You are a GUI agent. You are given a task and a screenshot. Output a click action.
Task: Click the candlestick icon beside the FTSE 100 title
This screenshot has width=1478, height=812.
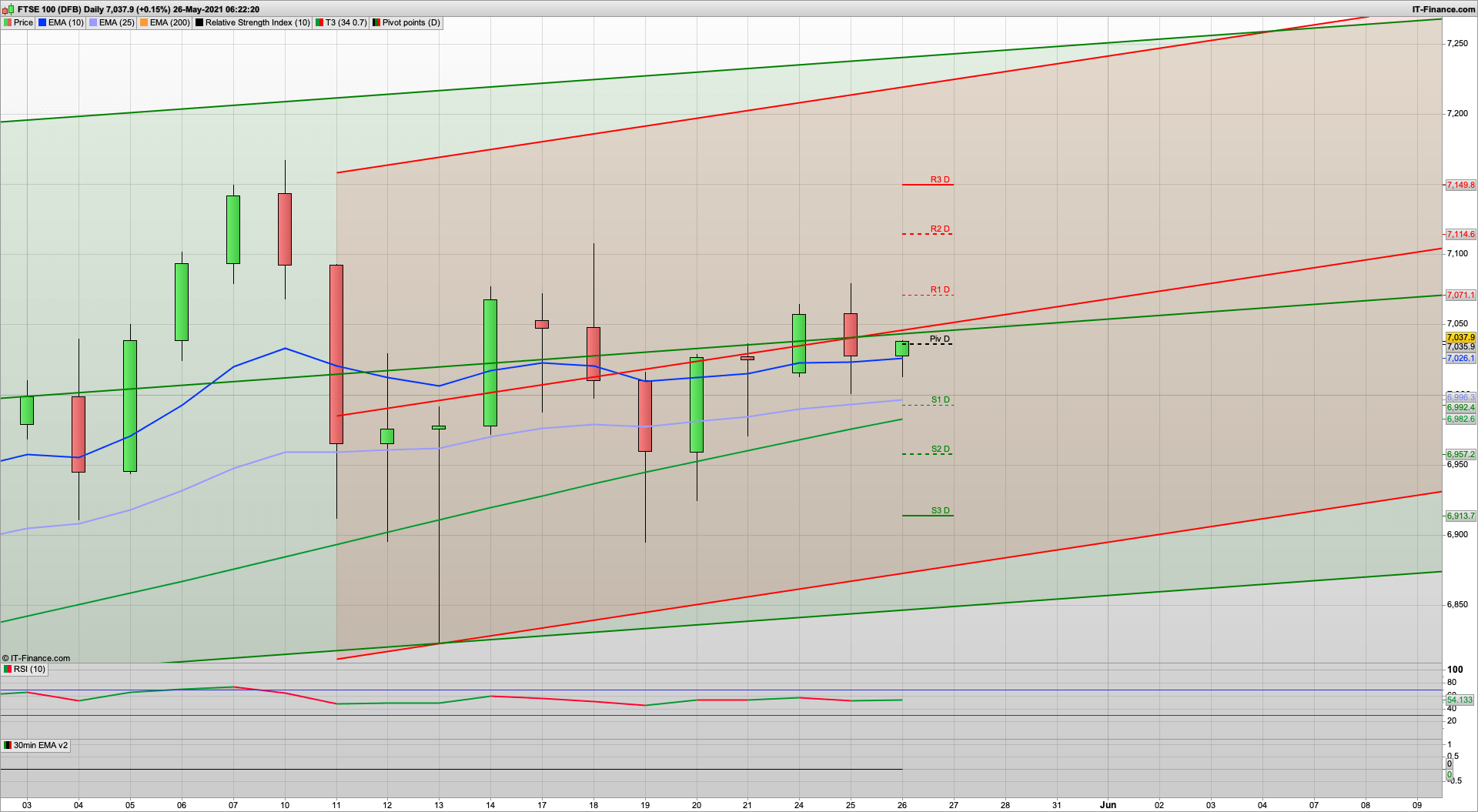8,9
